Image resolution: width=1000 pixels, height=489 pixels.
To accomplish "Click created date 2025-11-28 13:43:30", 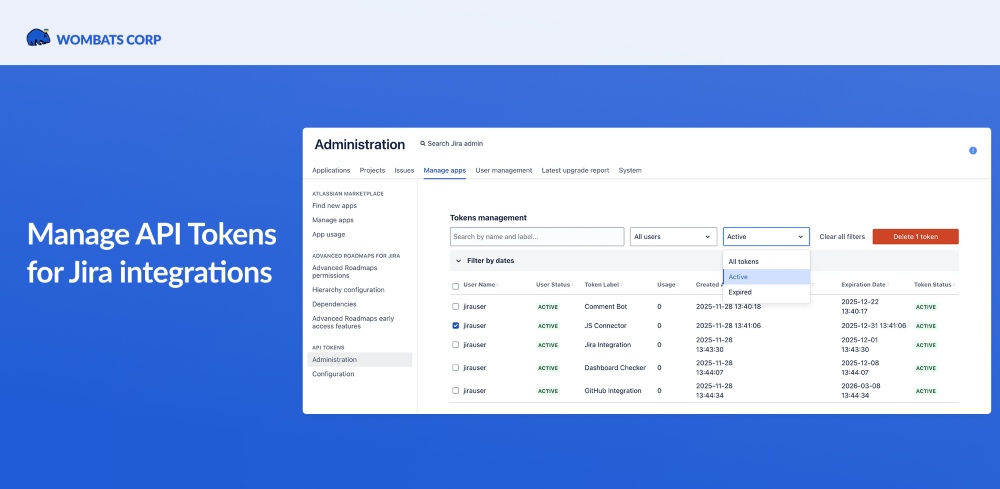I will 714,345.
